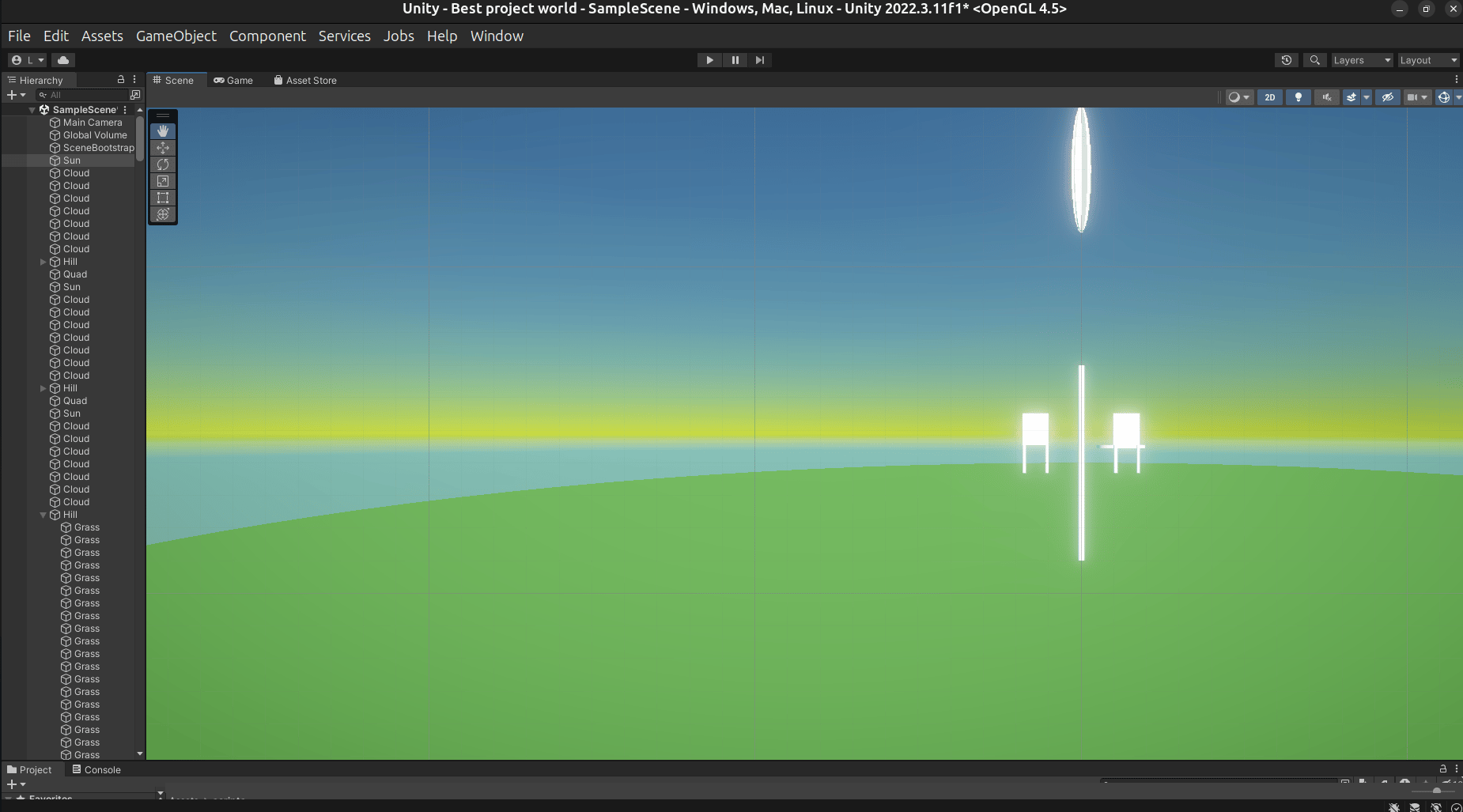This screenshot has width=1463, height=812.
Task: Toggle scene lighting bulb button
Action: point(1298,97)
